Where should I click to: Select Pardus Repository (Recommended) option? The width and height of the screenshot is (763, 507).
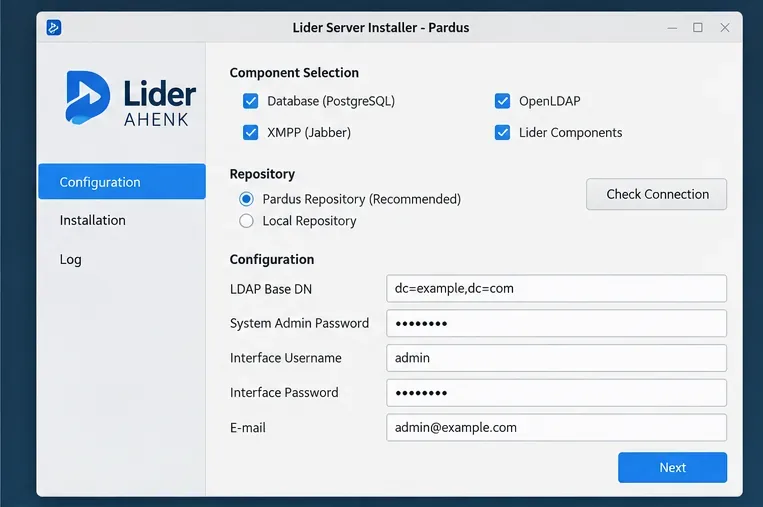point(246,199)
